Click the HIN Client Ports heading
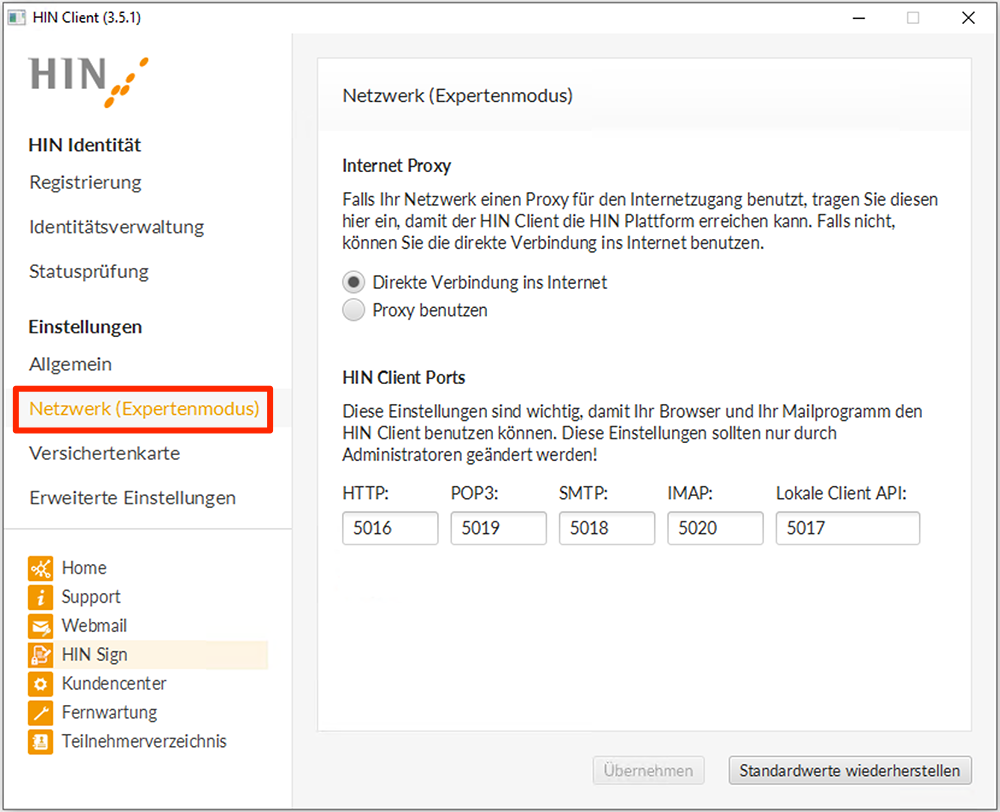The height and width of the screenshot is (812, 1000). tap(404, 378)
